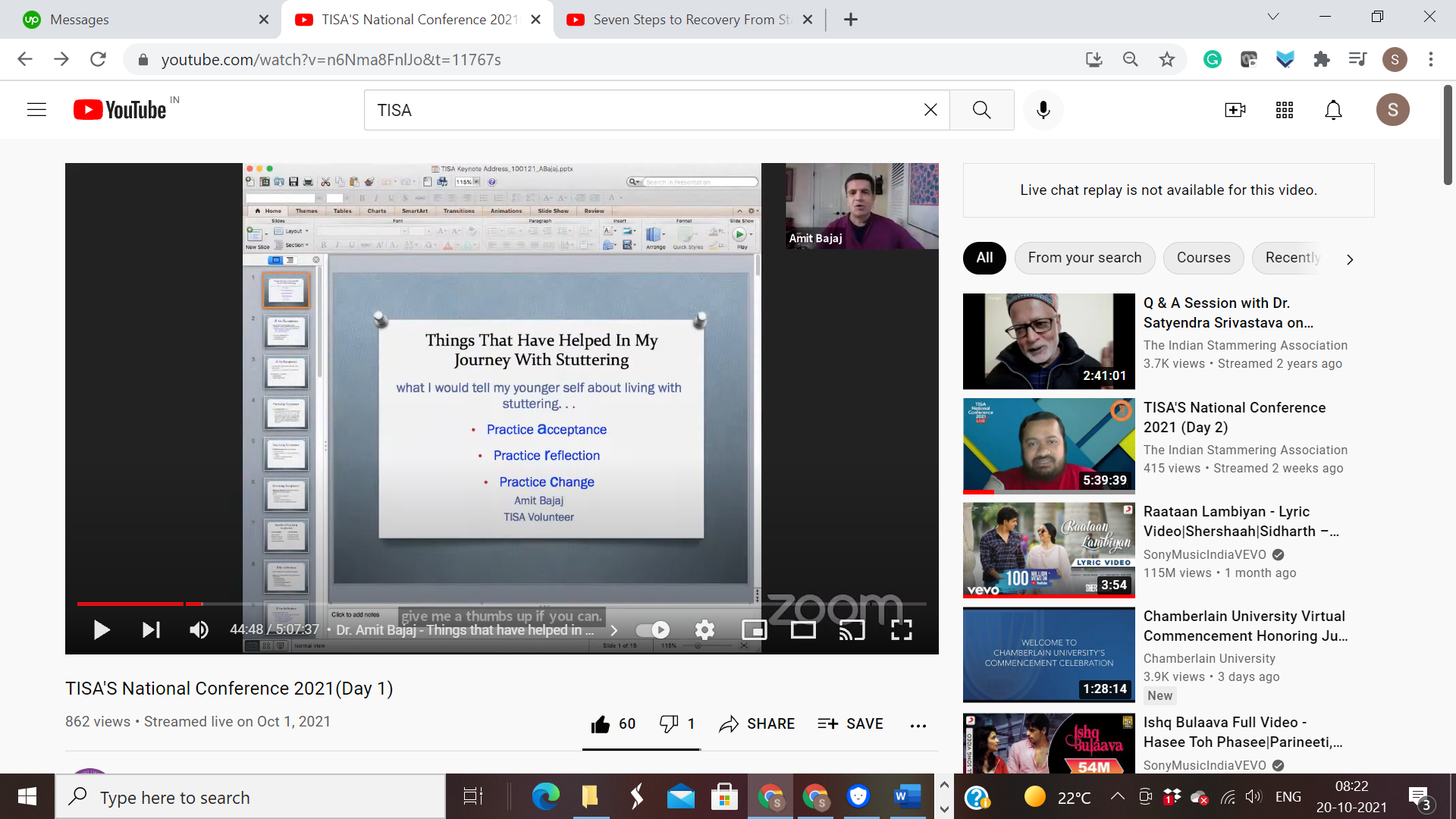Open zoom magnifier in address bar
This screenshot has width=1456, height=819.
pyautogui.click(x=1130, y=59)
